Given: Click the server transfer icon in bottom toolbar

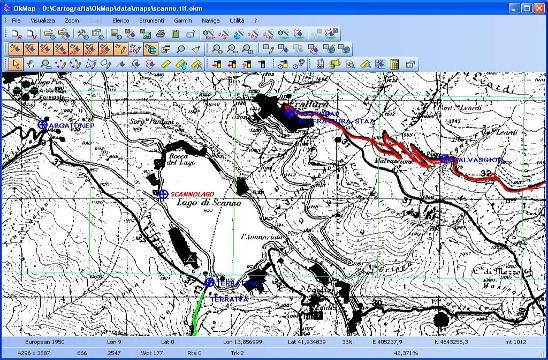Looking at the screenshot, I should click(x=320, y=64).
